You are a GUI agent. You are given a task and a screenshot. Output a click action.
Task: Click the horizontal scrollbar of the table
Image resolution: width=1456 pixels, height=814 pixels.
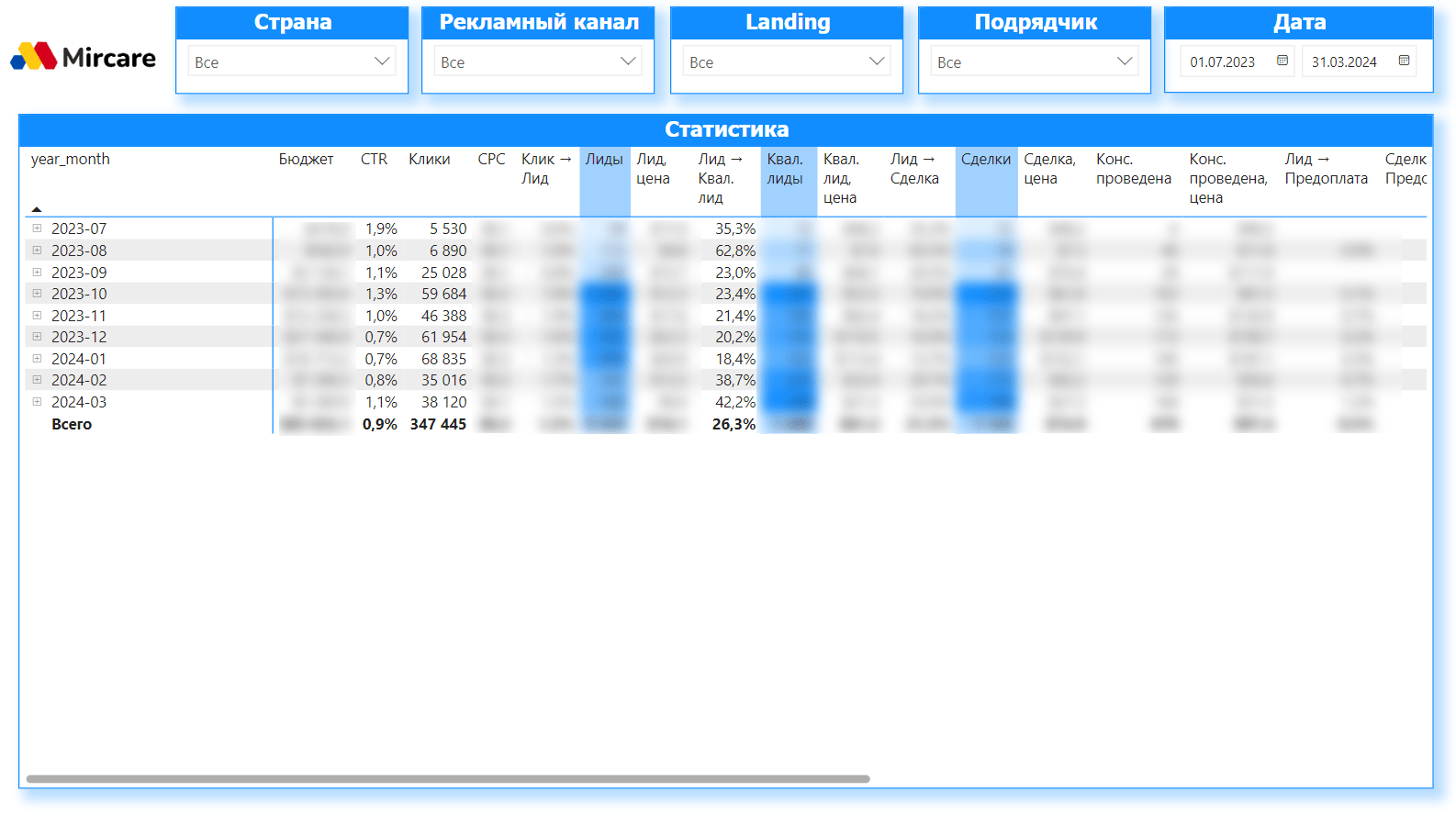coord(448,779)
